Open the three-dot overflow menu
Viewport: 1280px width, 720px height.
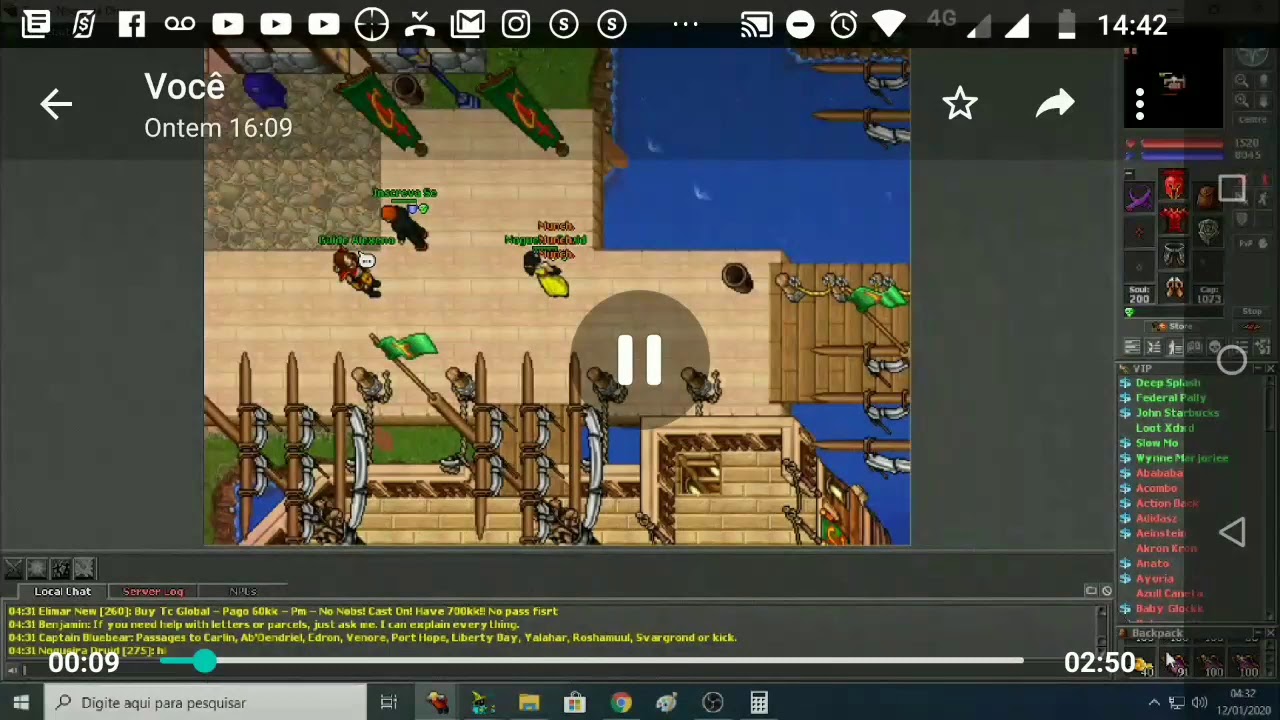1140,104
